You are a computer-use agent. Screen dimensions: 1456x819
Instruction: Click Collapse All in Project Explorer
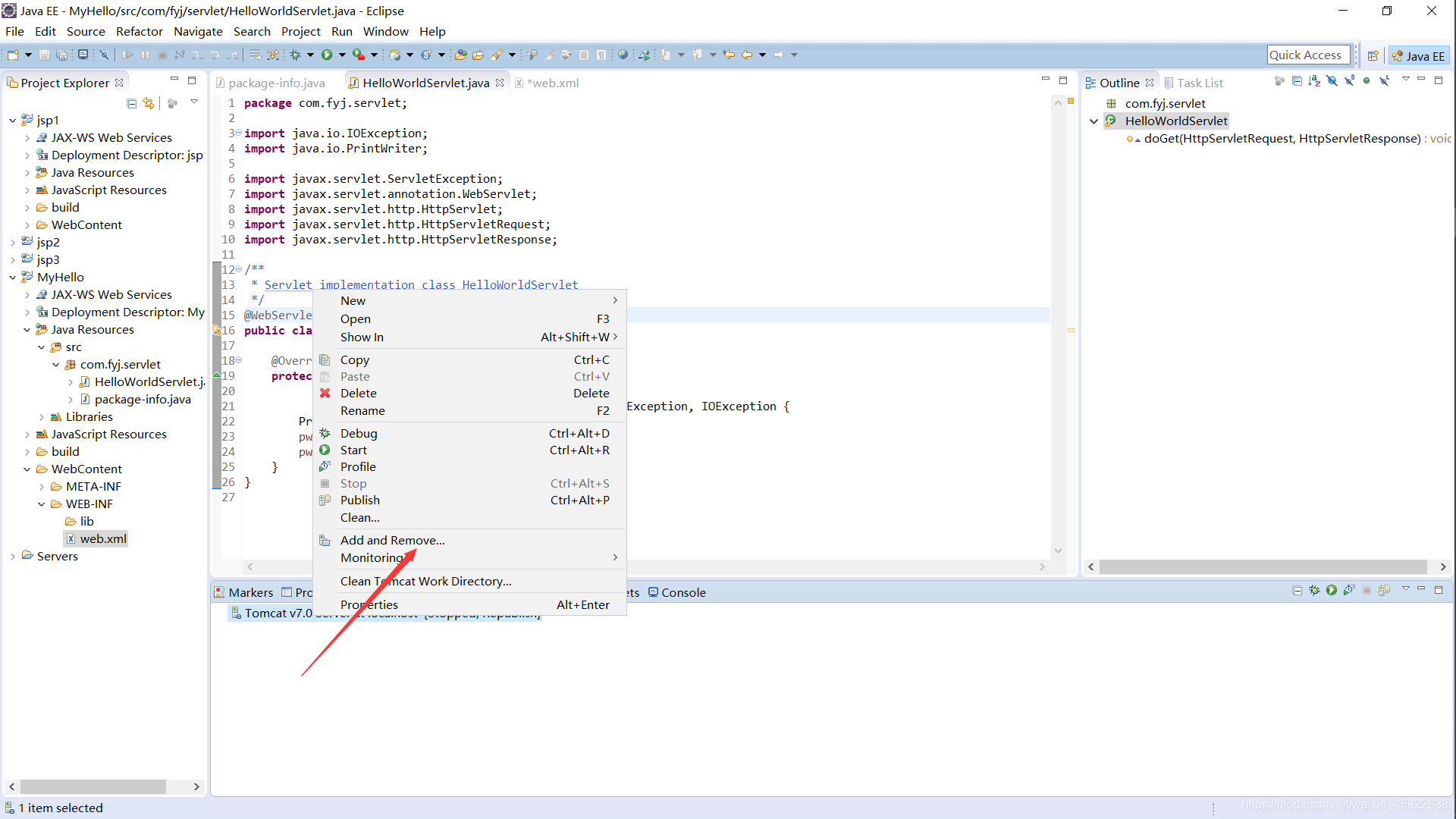[132, 103]
